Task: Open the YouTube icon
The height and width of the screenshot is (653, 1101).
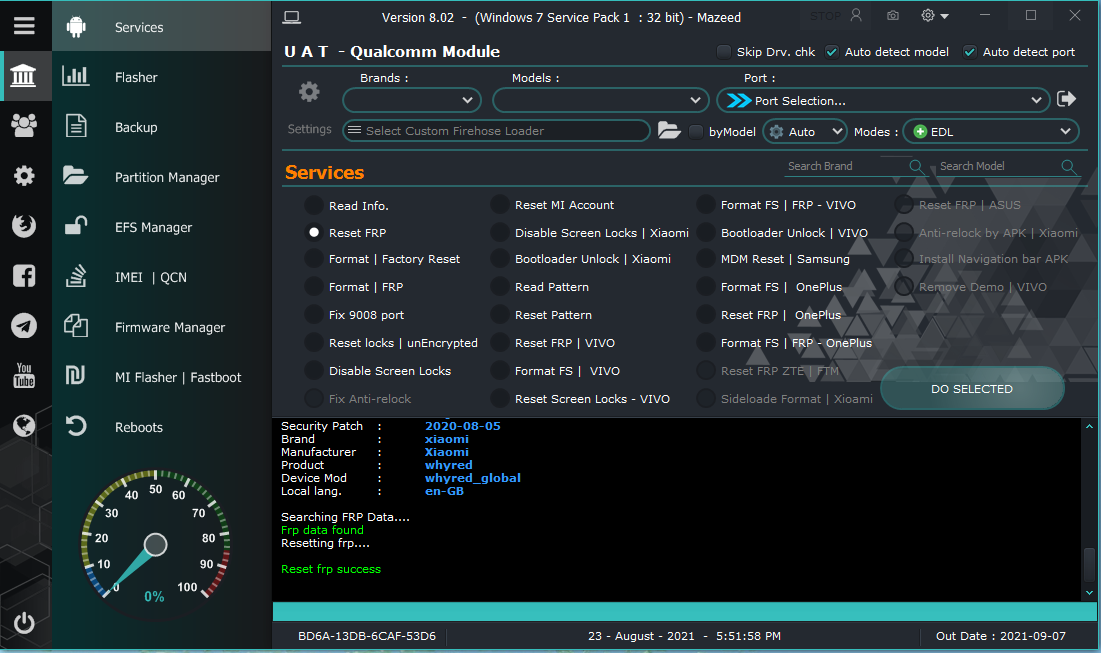Action: click(24, 376)
